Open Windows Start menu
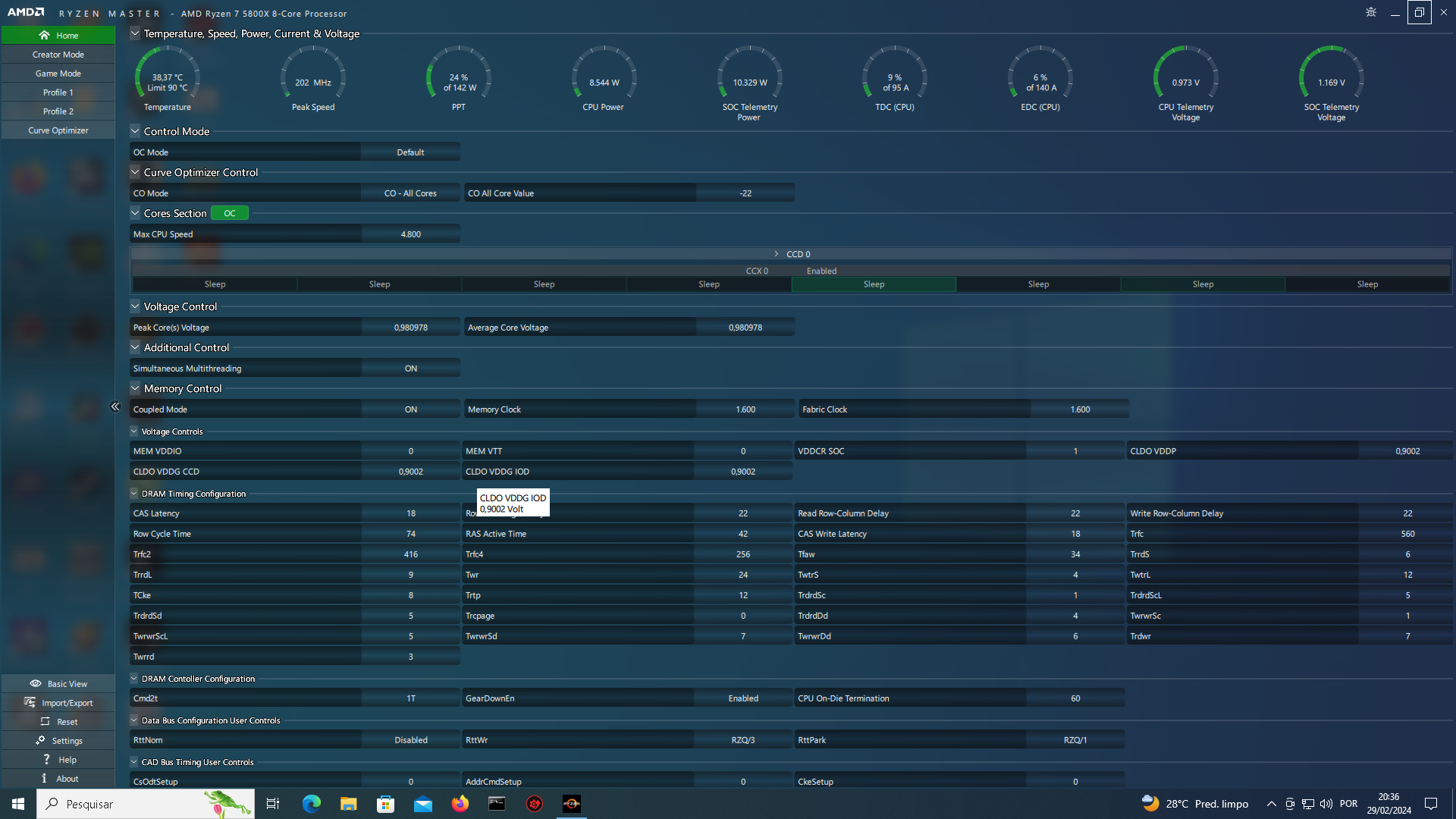Viewport: 1456px width, 819px height. click(18, 804)
